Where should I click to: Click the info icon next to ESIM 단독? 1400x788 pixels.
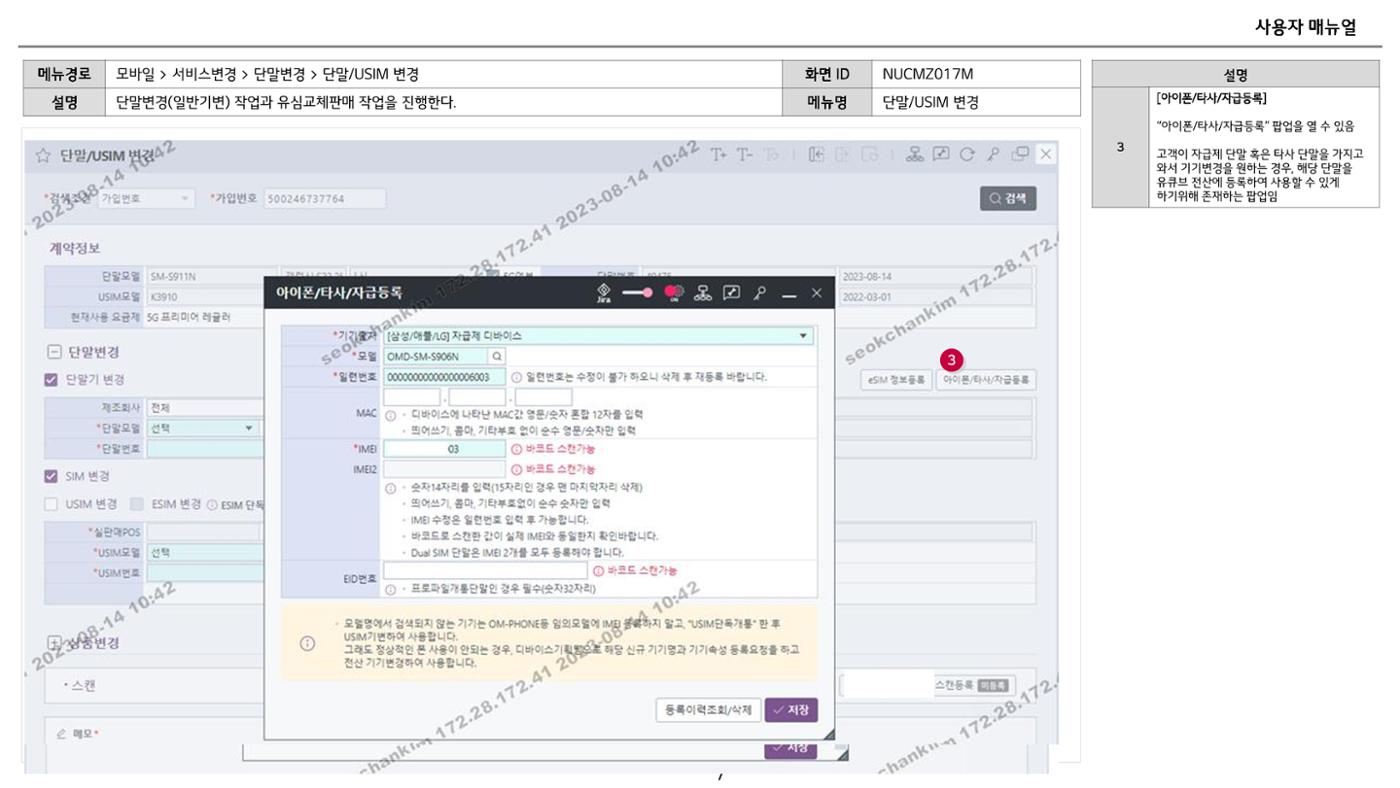point(212,505)
